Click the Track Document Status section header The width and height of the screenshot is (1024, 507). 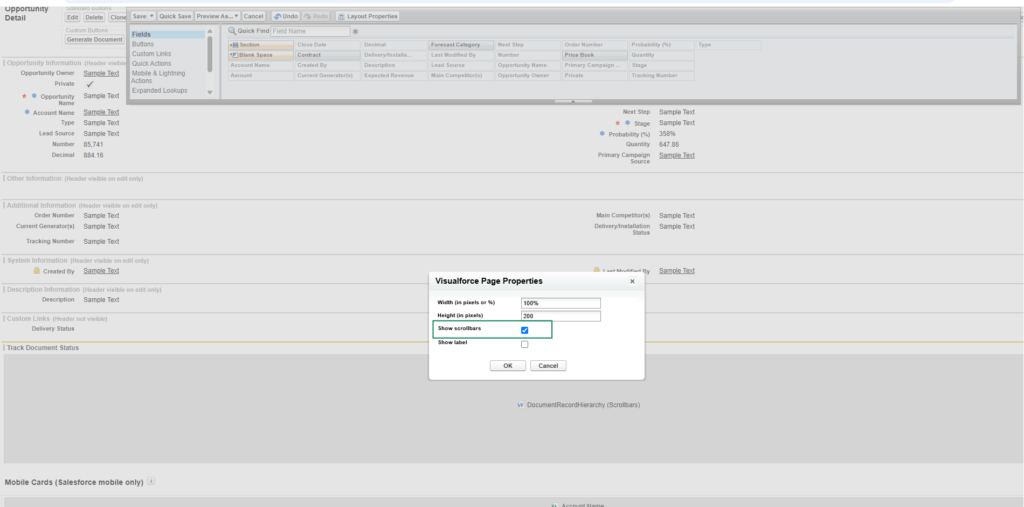[43, 348]
